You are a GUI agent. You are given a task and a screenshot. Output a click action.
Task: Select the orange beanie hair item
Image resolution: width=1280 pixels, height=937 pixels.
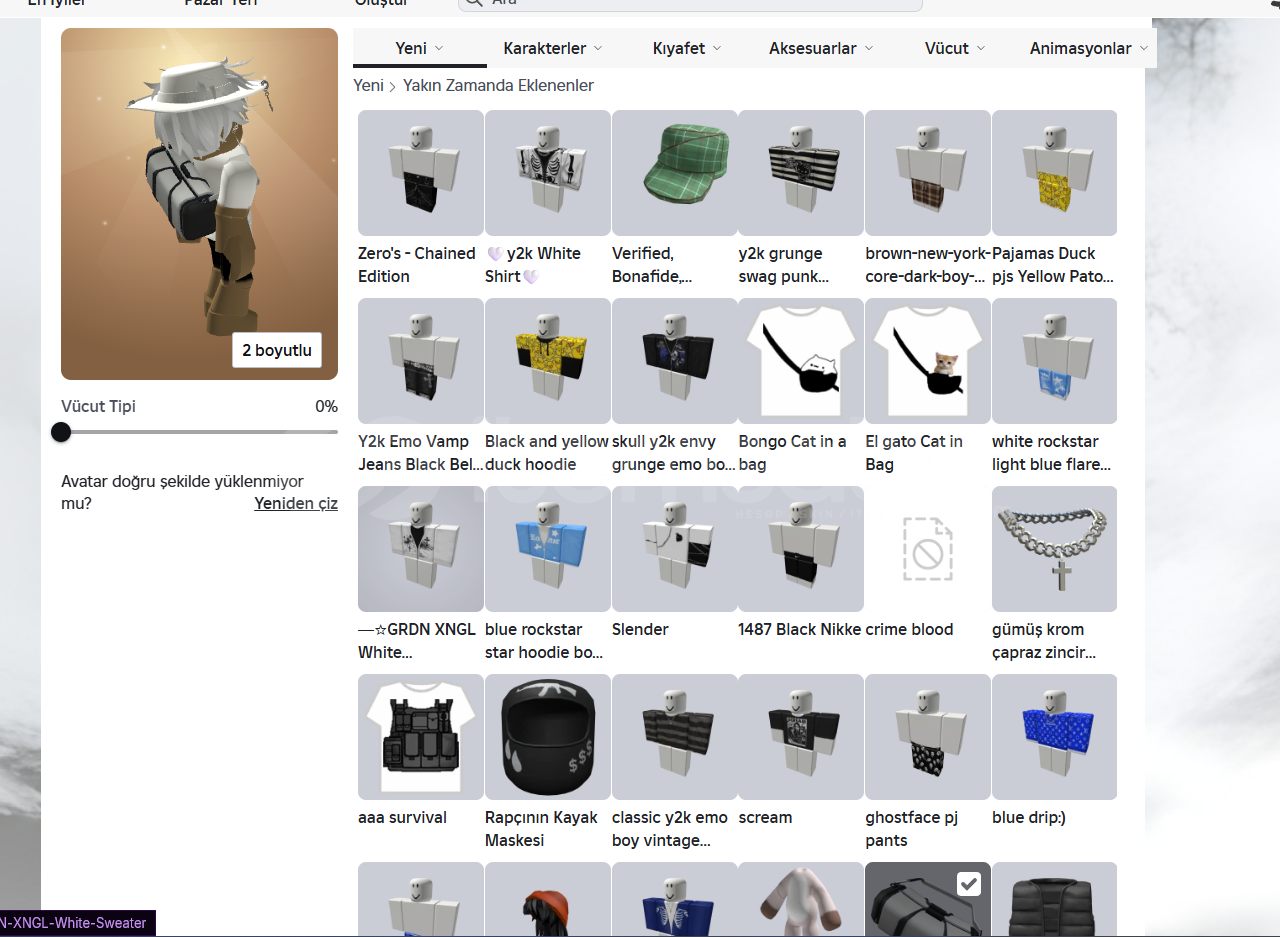click(548, 899)
